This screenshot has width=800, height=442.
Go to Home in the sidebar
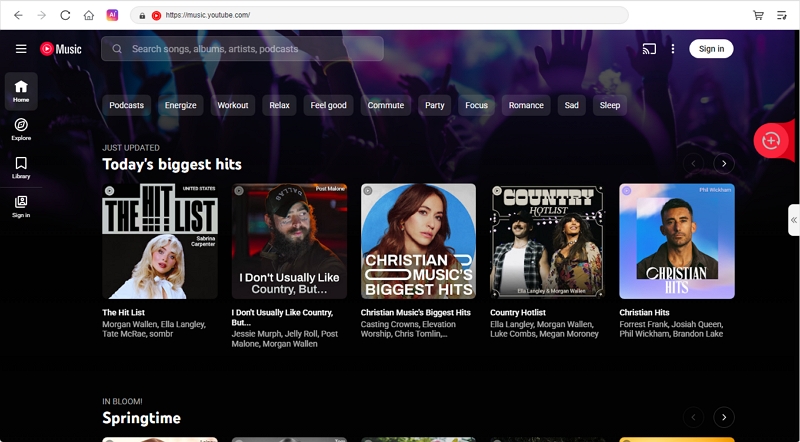coord(21,91)
